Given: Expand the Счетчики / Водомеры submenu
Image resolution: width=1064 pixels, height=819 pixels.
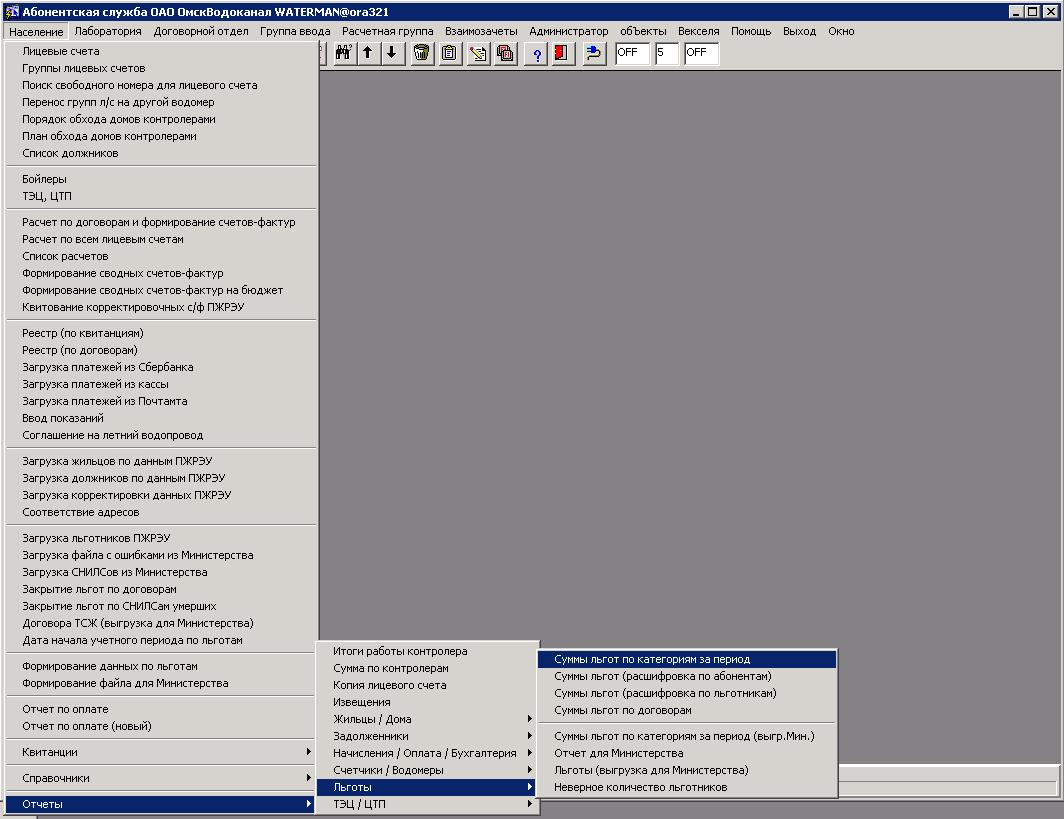Looking at the screenshot, I should 428,770.
